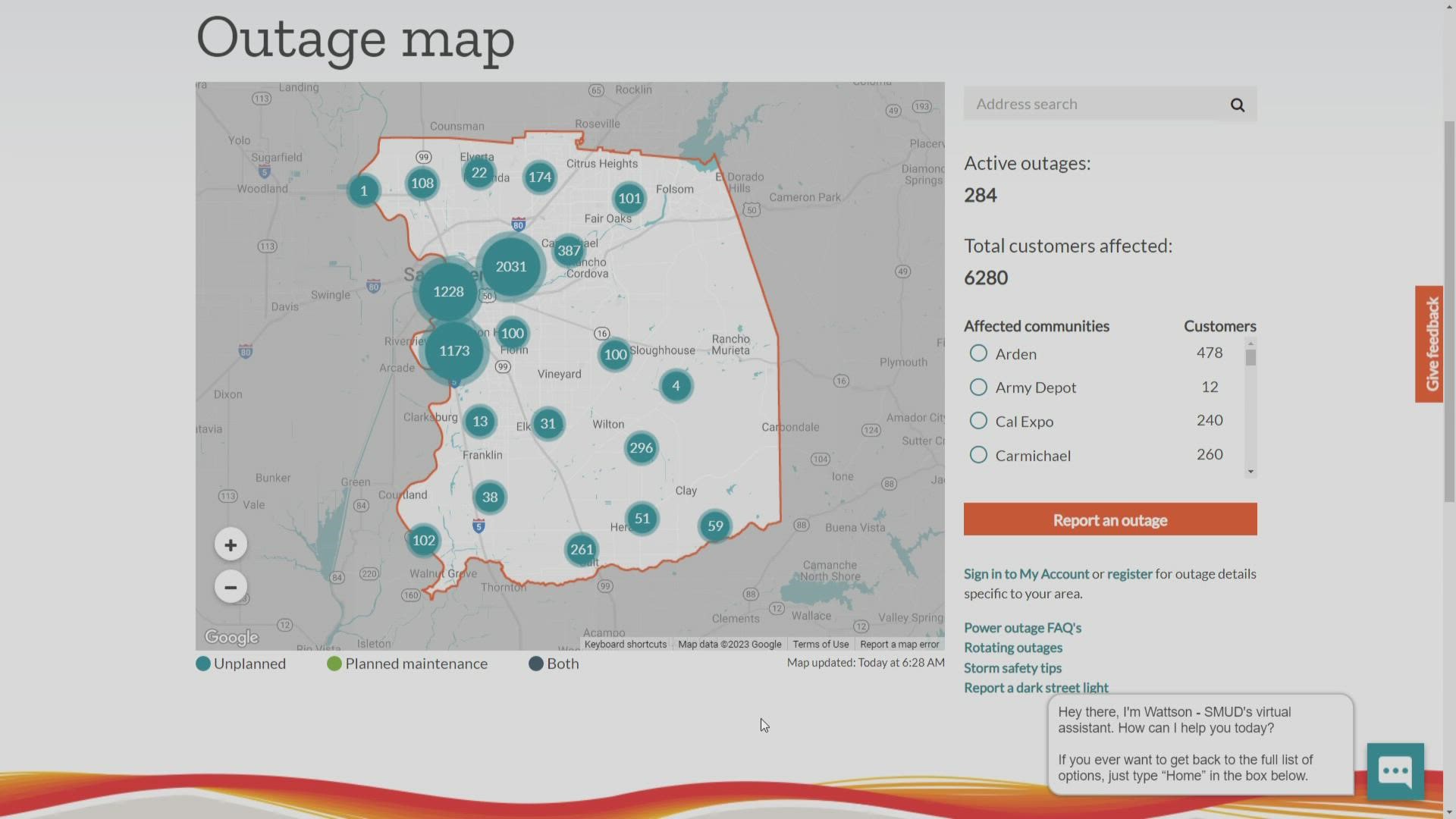Select the Cal Expo community radio button
1456x819 pixels.
pos(978,421)
